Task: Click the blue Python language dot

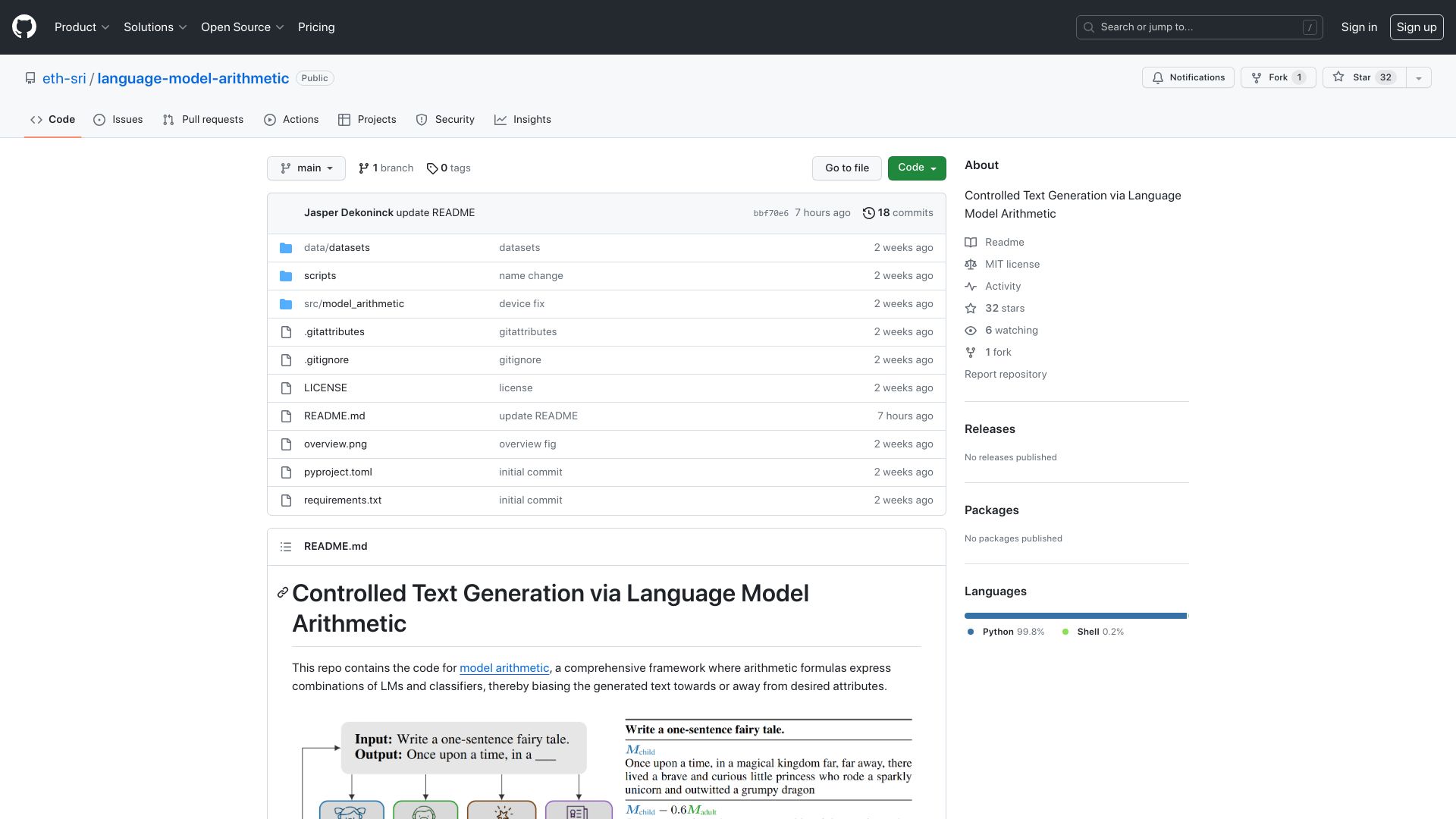Action: (x=971, y=632)
